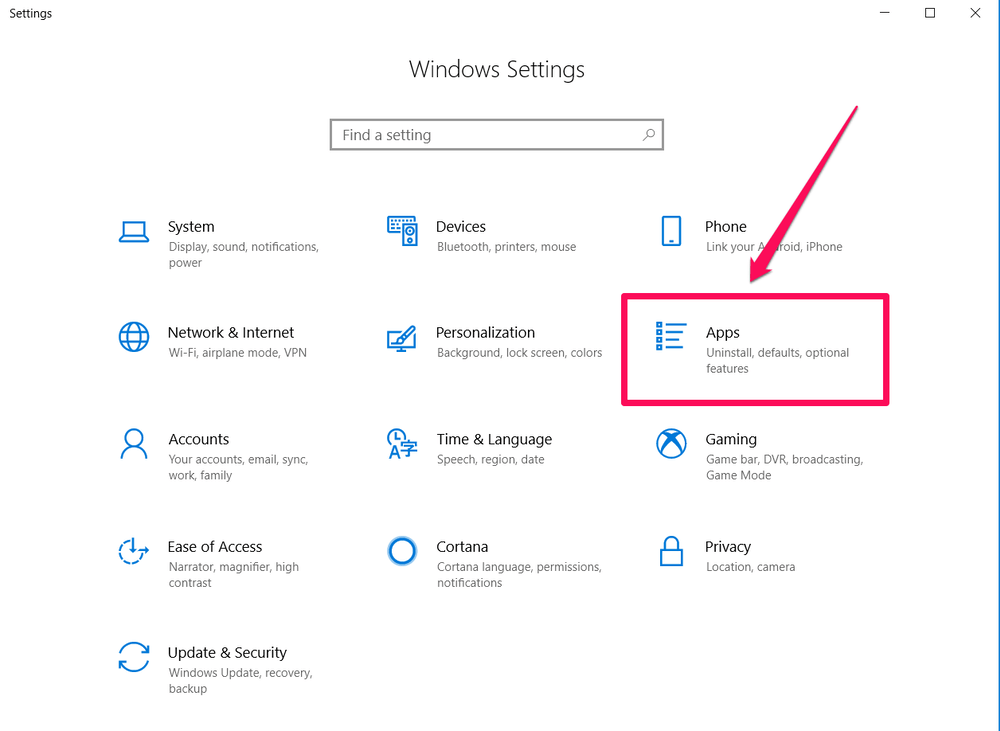The height and width of the screenshot is (731, 1000).
Task: Click the search magnifier in the search box
Action: pos(649,134)
